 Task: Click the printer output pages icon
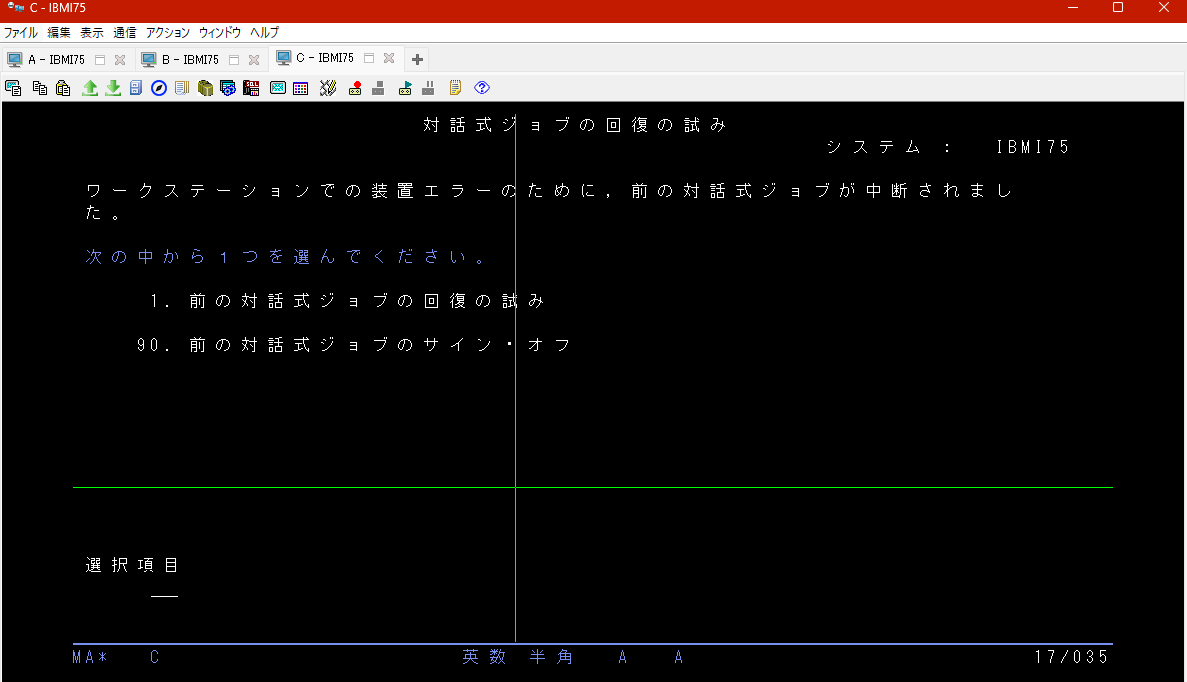point(182,88)
